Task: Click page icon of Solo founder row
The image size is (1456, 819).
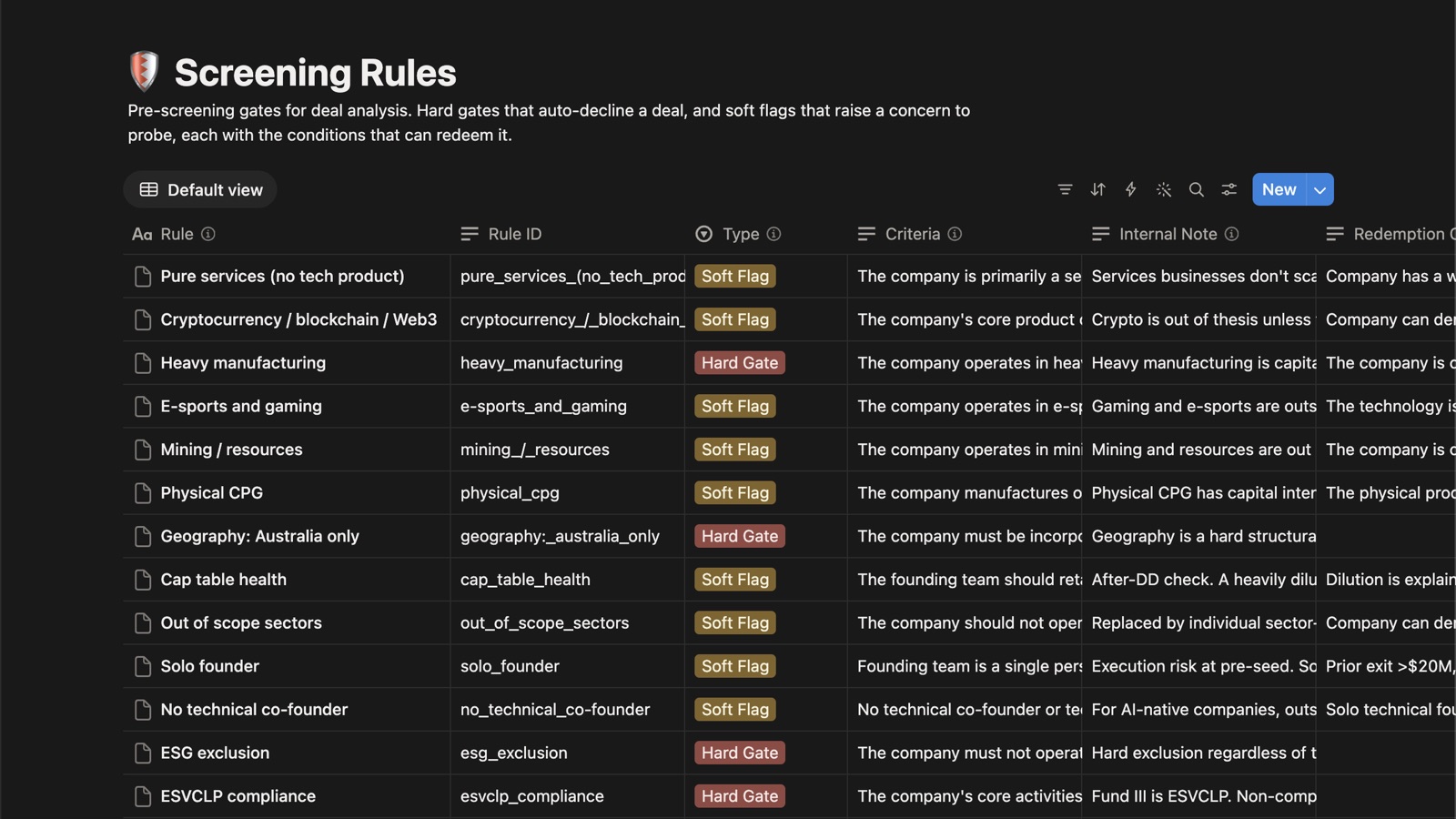Action: click(x=143, y=666)
